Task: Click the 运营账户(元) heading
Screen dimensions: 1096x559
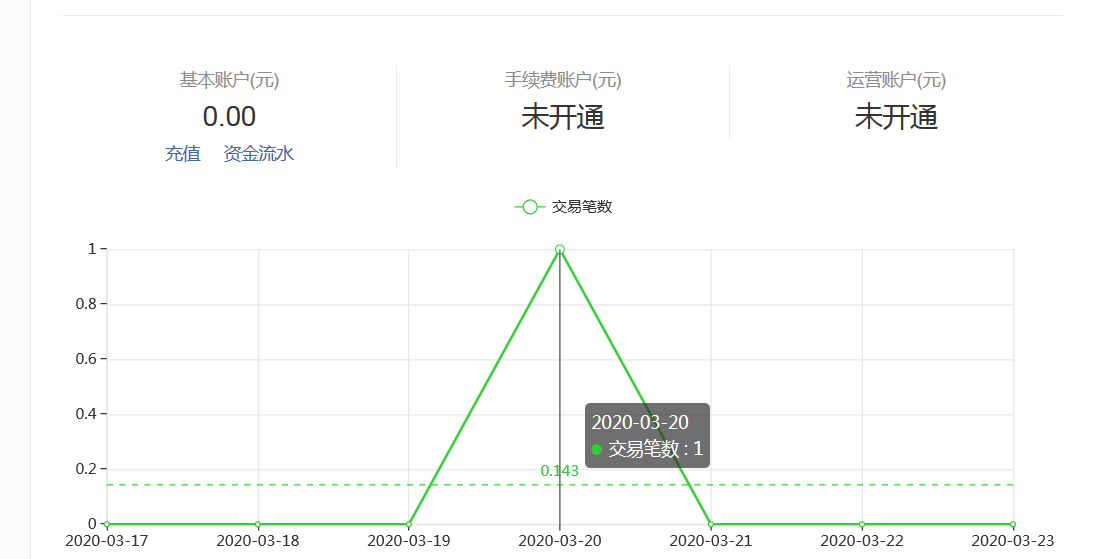Action: point(896,80)
